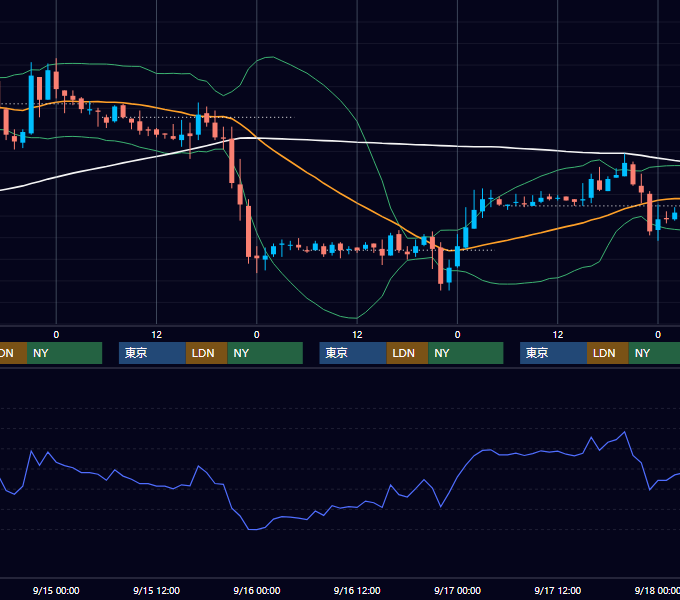The image size is (680, 600).
Task: Select the NY session block before 9/15 東京
Action: [x=64, y=353]
